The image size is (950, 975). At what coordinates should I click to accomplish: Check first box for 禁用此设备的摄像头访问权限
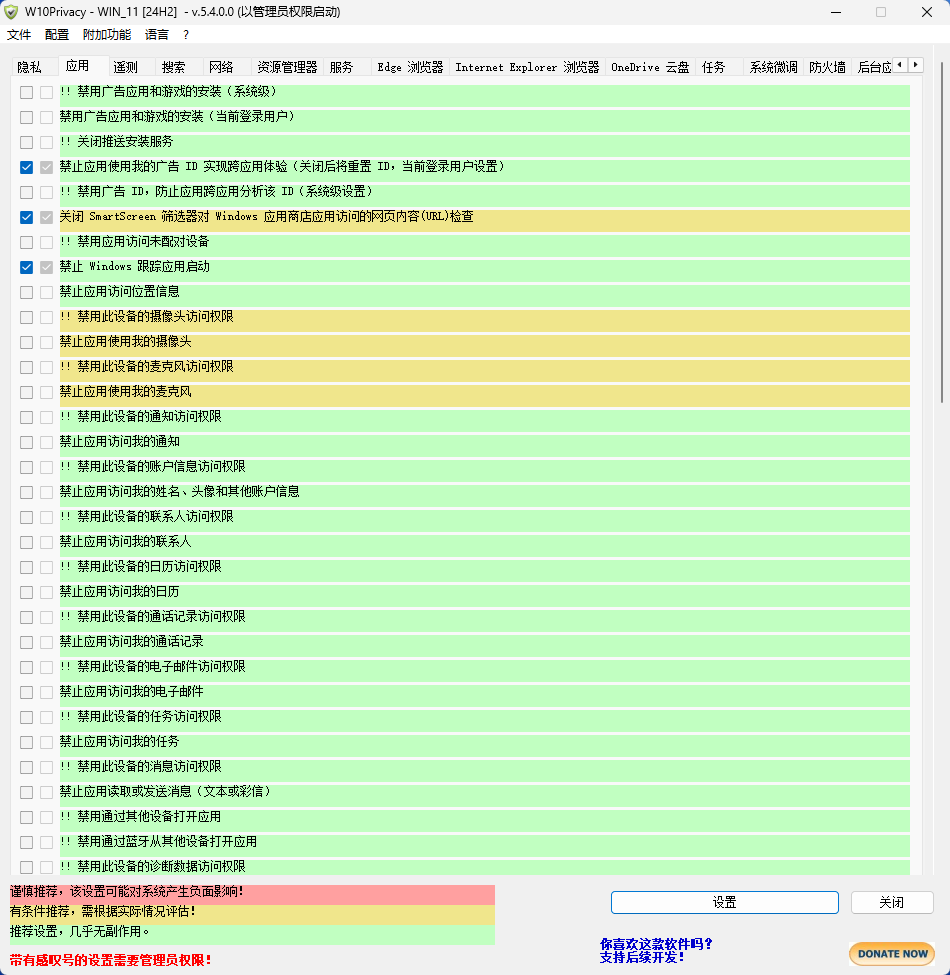point(26,318)
